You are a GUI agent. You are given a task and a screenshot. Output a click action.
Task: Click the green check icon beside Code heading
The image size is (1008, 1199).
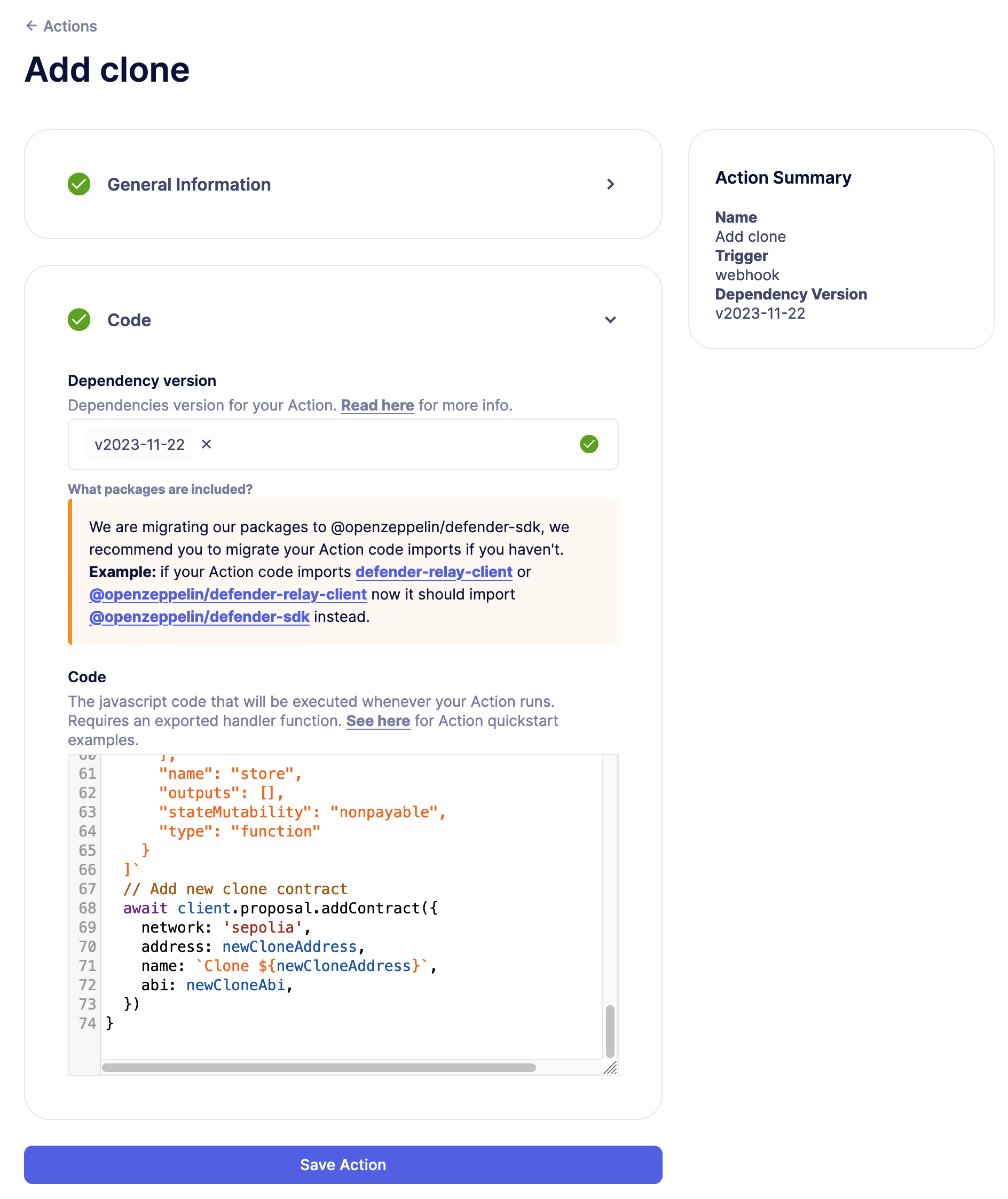[x=79, y=319]
